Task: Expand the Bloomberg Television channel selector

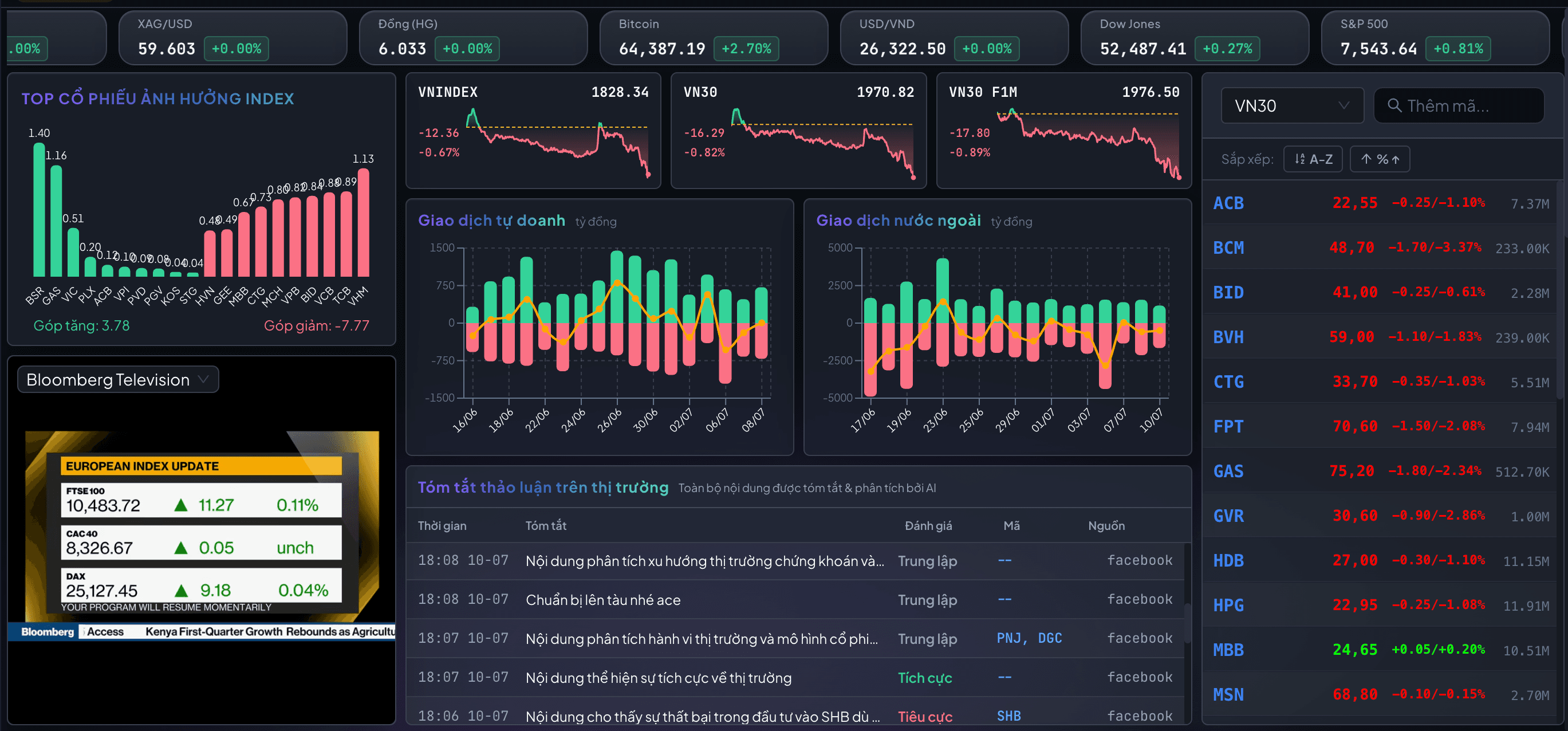Action: pos(118,380)
